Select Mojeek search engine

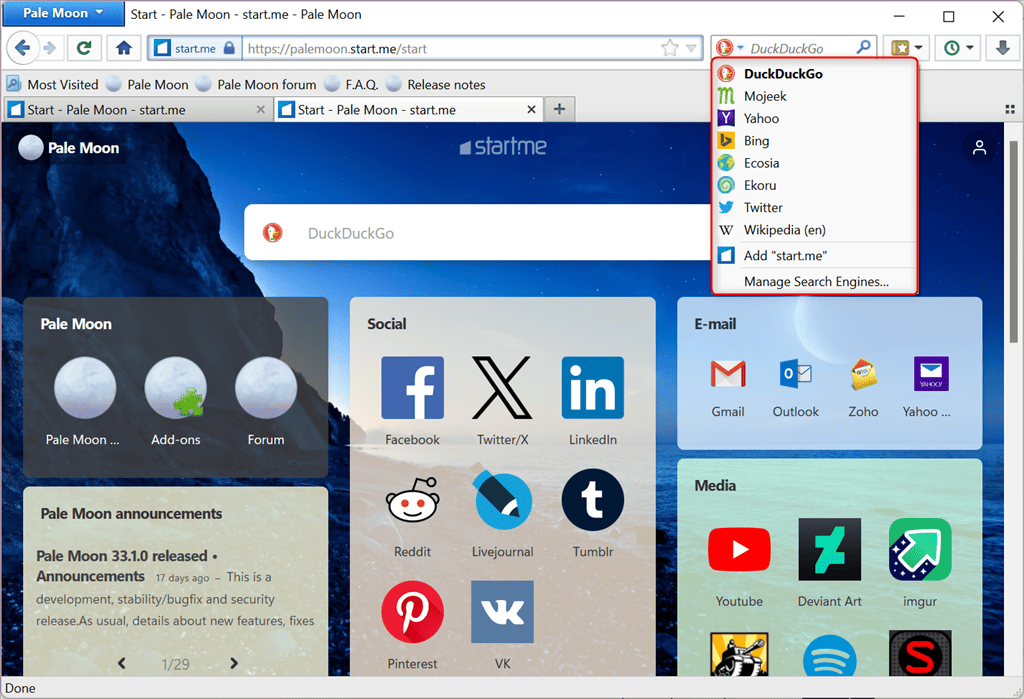pyautogui.click(x=814, y=96)
